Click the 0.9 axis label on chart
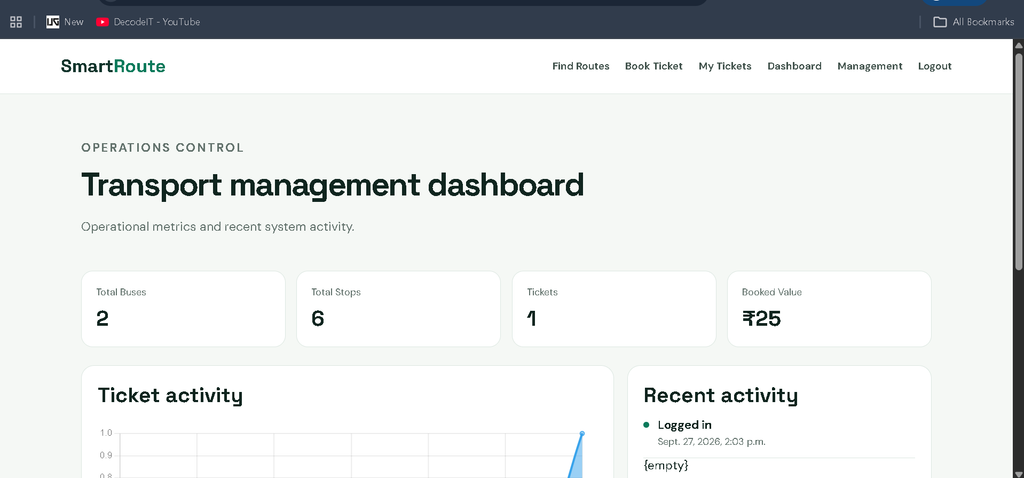This screenshot has width=1024, height=478. [106, 455]
